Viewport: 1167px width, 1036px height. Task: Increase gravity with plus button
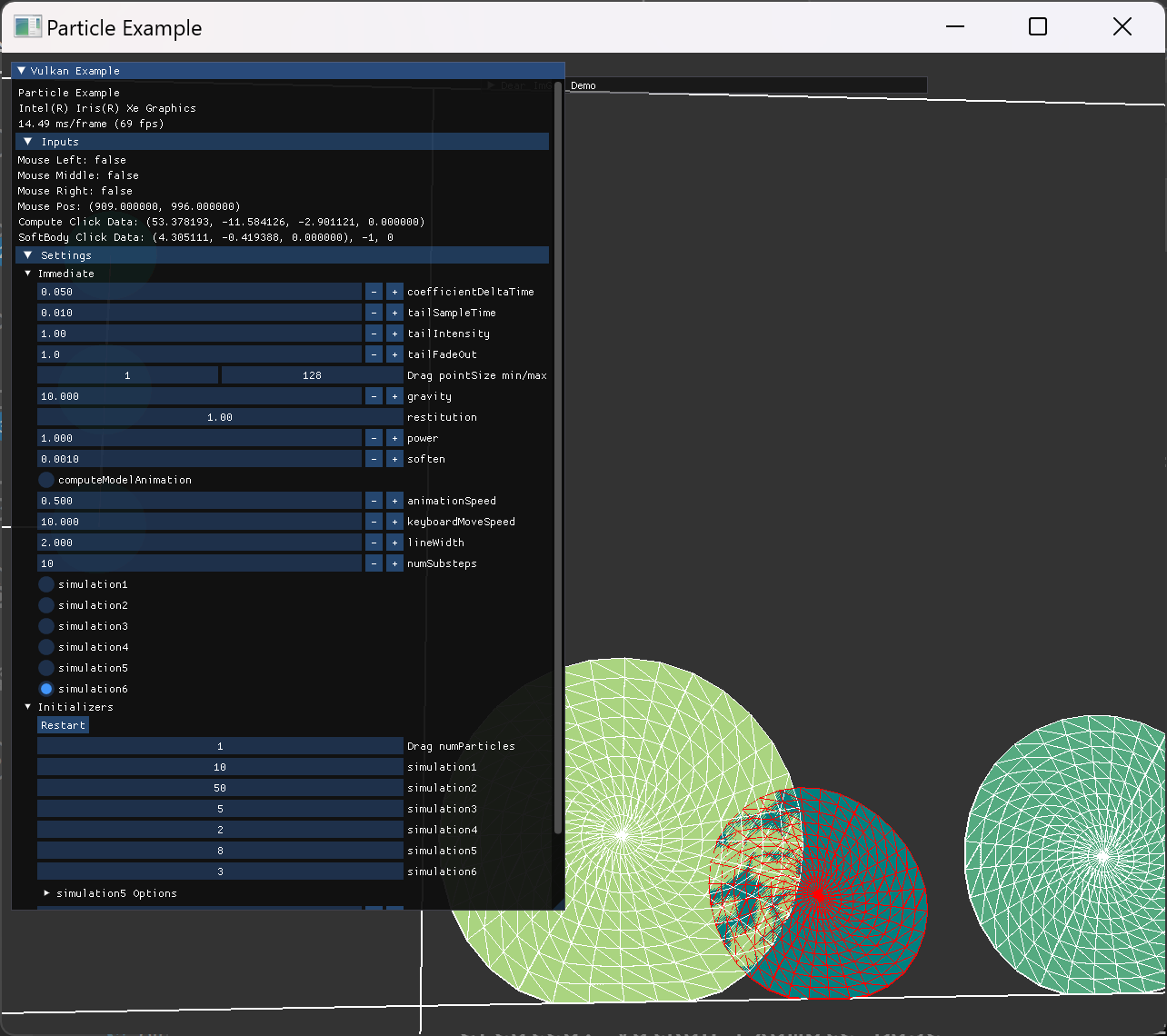pos(394,396)
